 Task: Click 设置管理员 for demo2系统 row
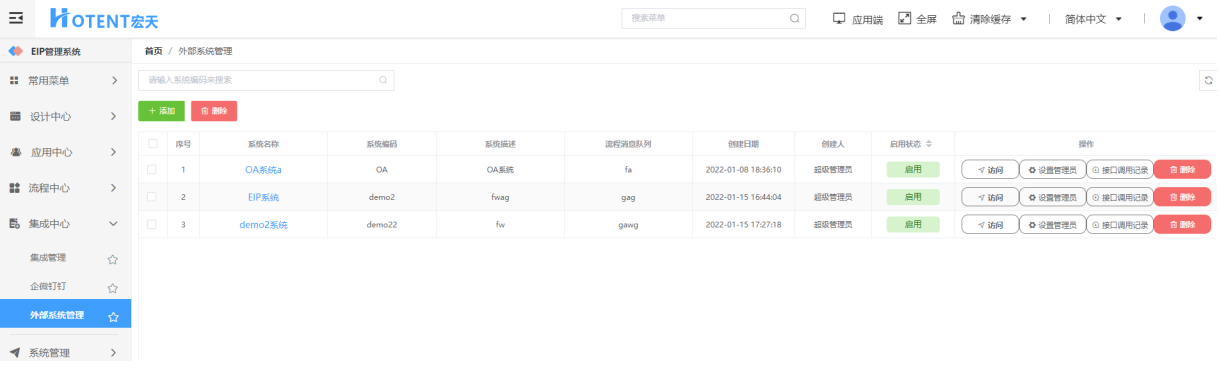pyautogui.click(x=1052, y=225)
